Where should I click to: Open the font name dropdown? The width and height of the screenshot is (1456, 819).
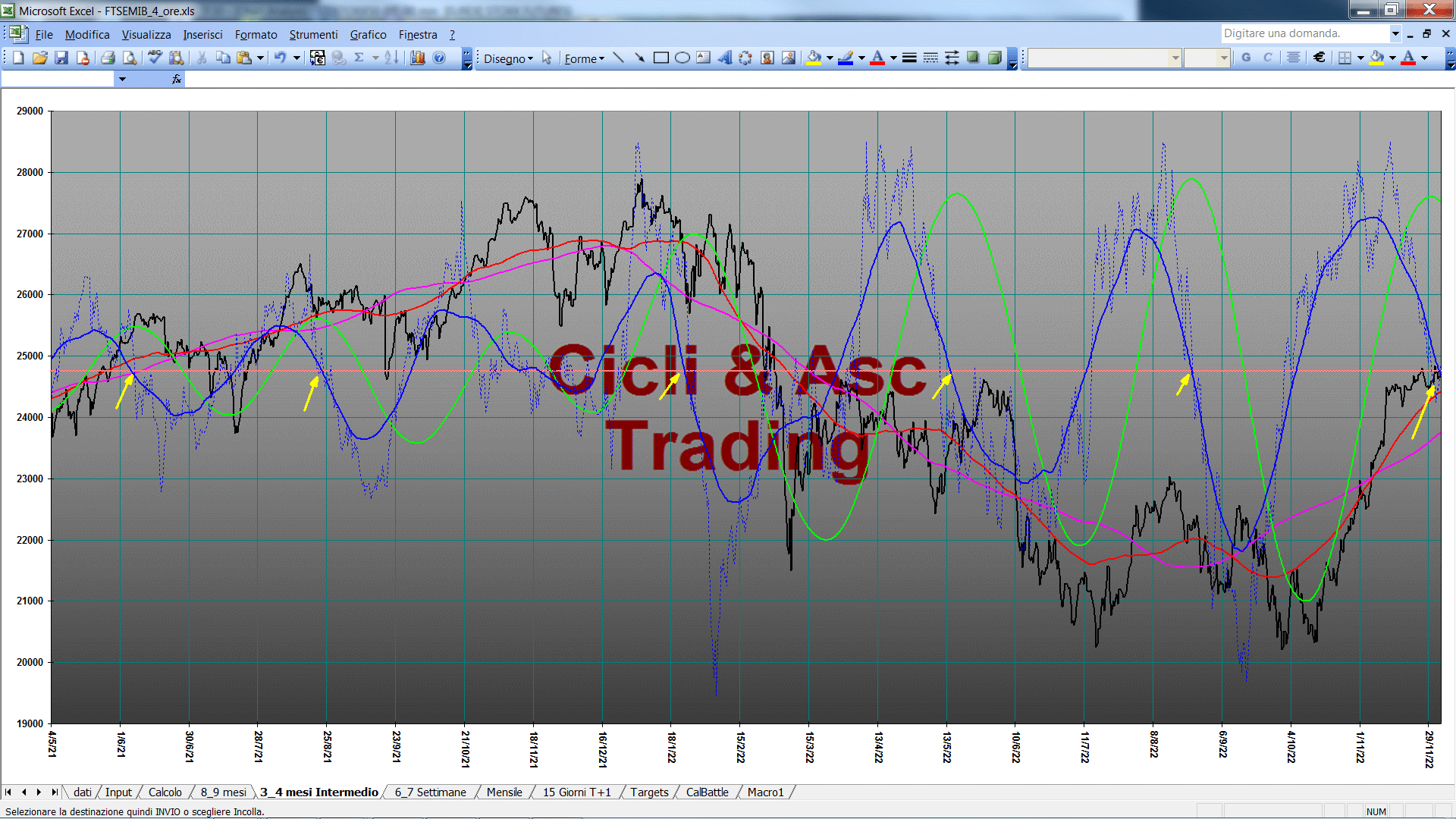click(x=1175, y=58)
